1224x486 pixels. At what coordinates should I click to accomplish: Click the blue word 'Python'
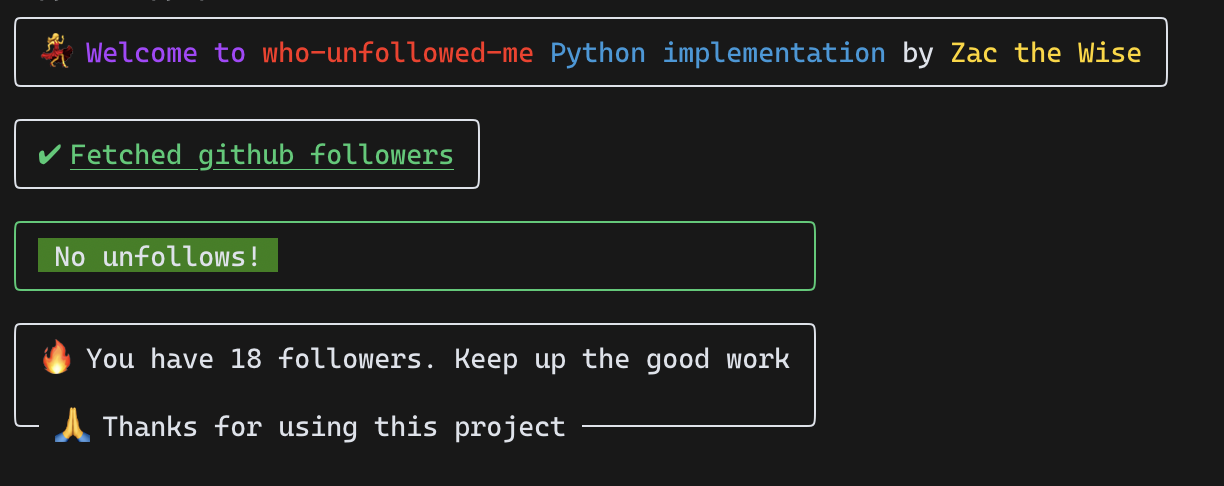pyautogui.click(x=597, y=52)
